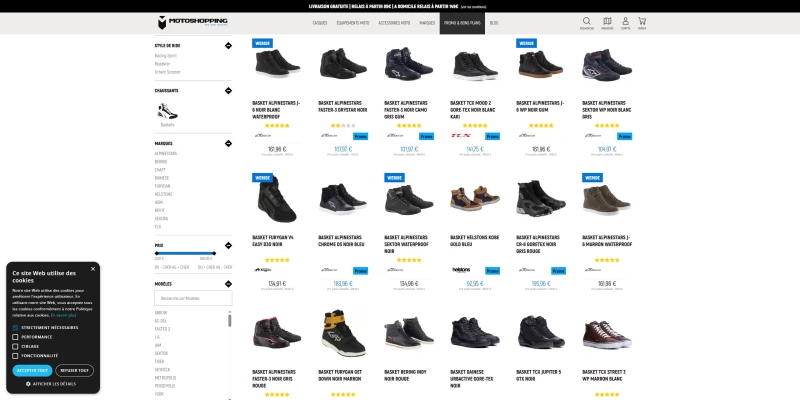The height and width of the screenshot is (400, 800).
Task: Click the Alpinestars brand logo under J-6 Noir Blanc
Action: (x=263, y=136)
